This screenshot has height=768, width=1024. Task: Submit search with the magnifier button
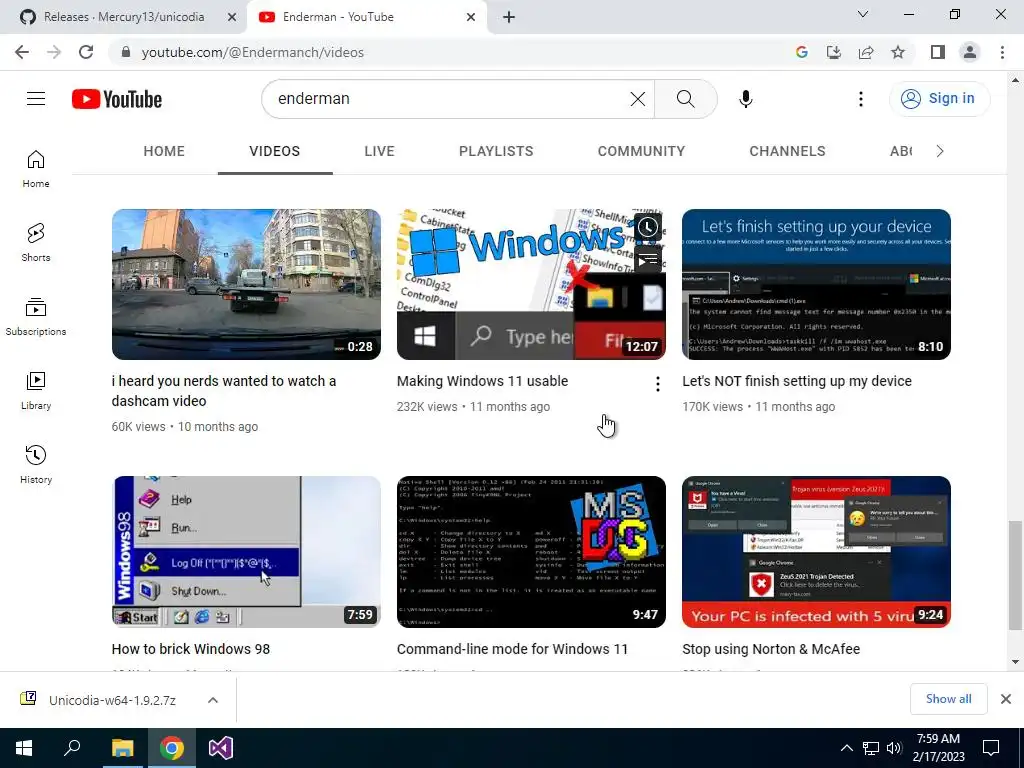(x=685, y=99)
